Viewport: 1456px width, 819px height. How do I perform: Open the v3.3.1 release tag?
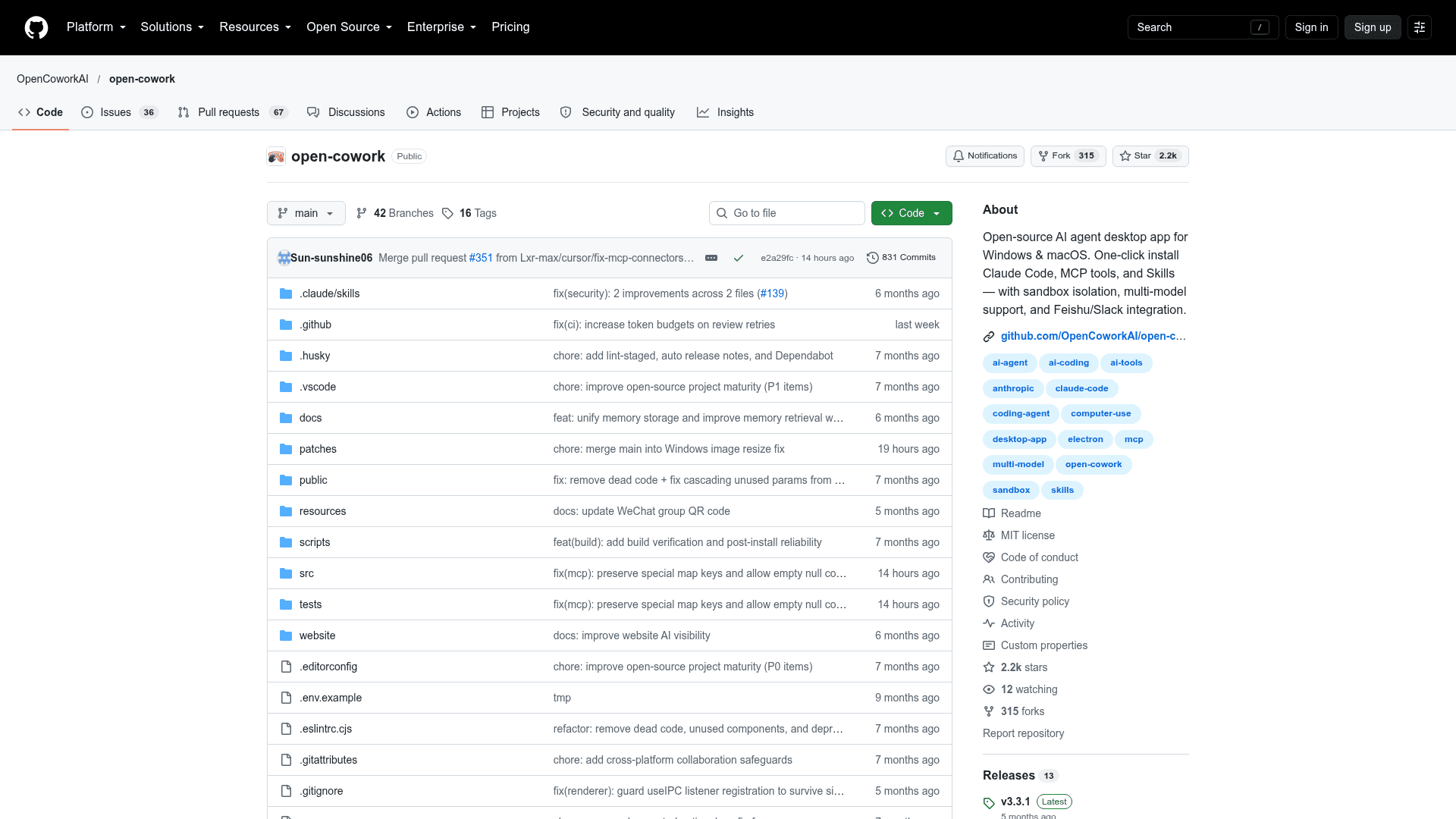[1015, 802]
